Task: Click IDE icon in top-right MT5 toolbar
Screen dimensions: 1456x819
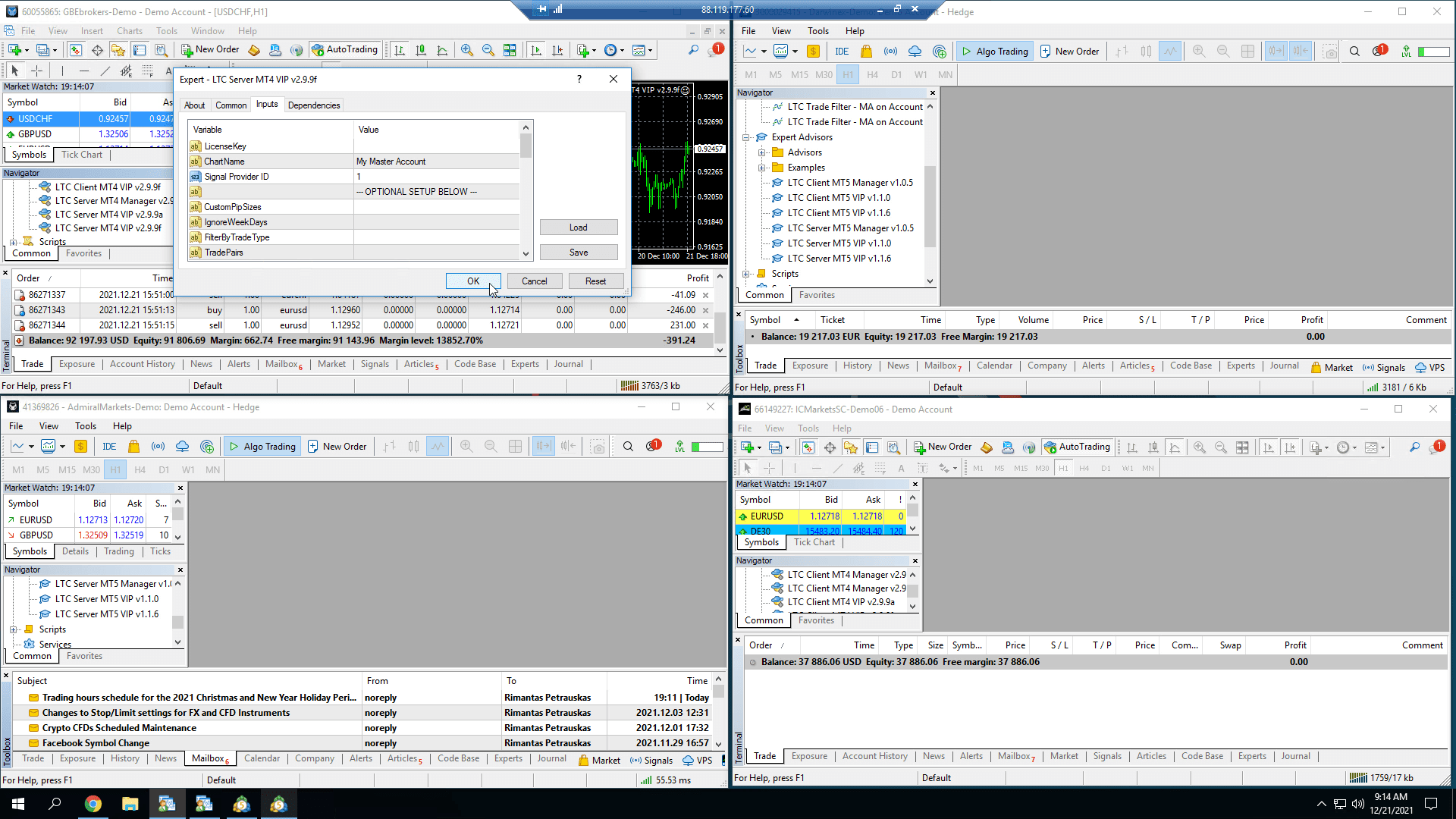Action: [x=842, y=52]
